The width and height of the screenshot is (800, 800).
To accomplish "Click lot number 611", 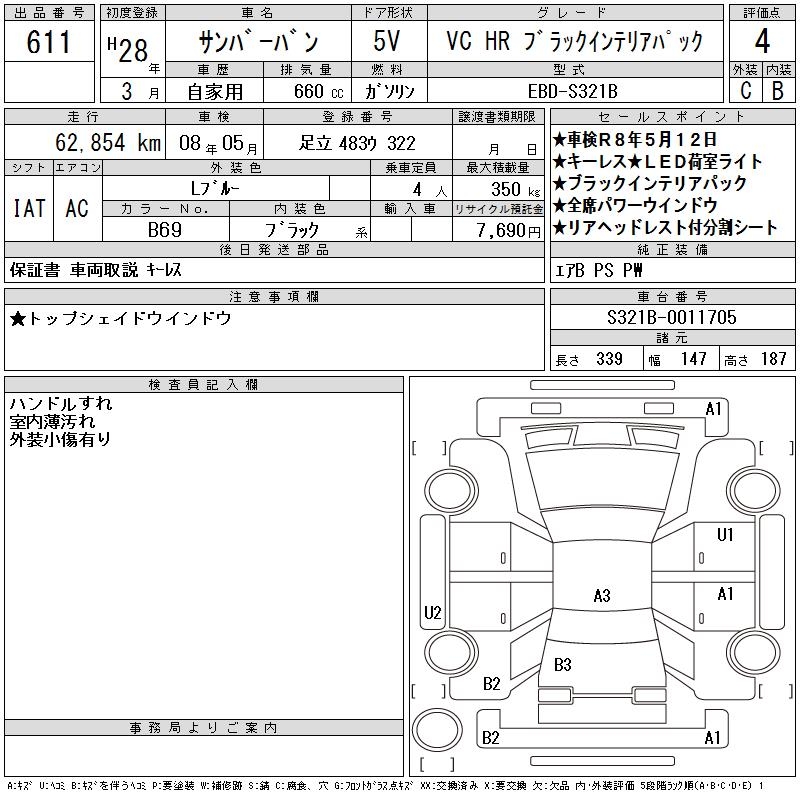I will click(48, 41).
